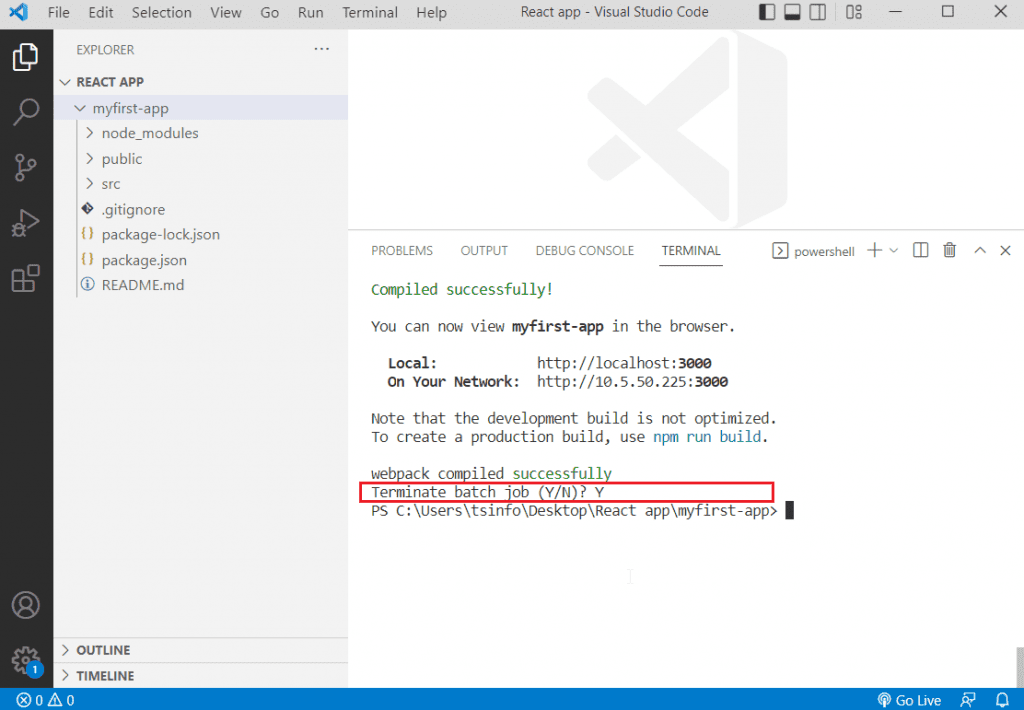Select the powershell terminal label
This screenshot has height=710, width=1024.
(x=813, y=251)
